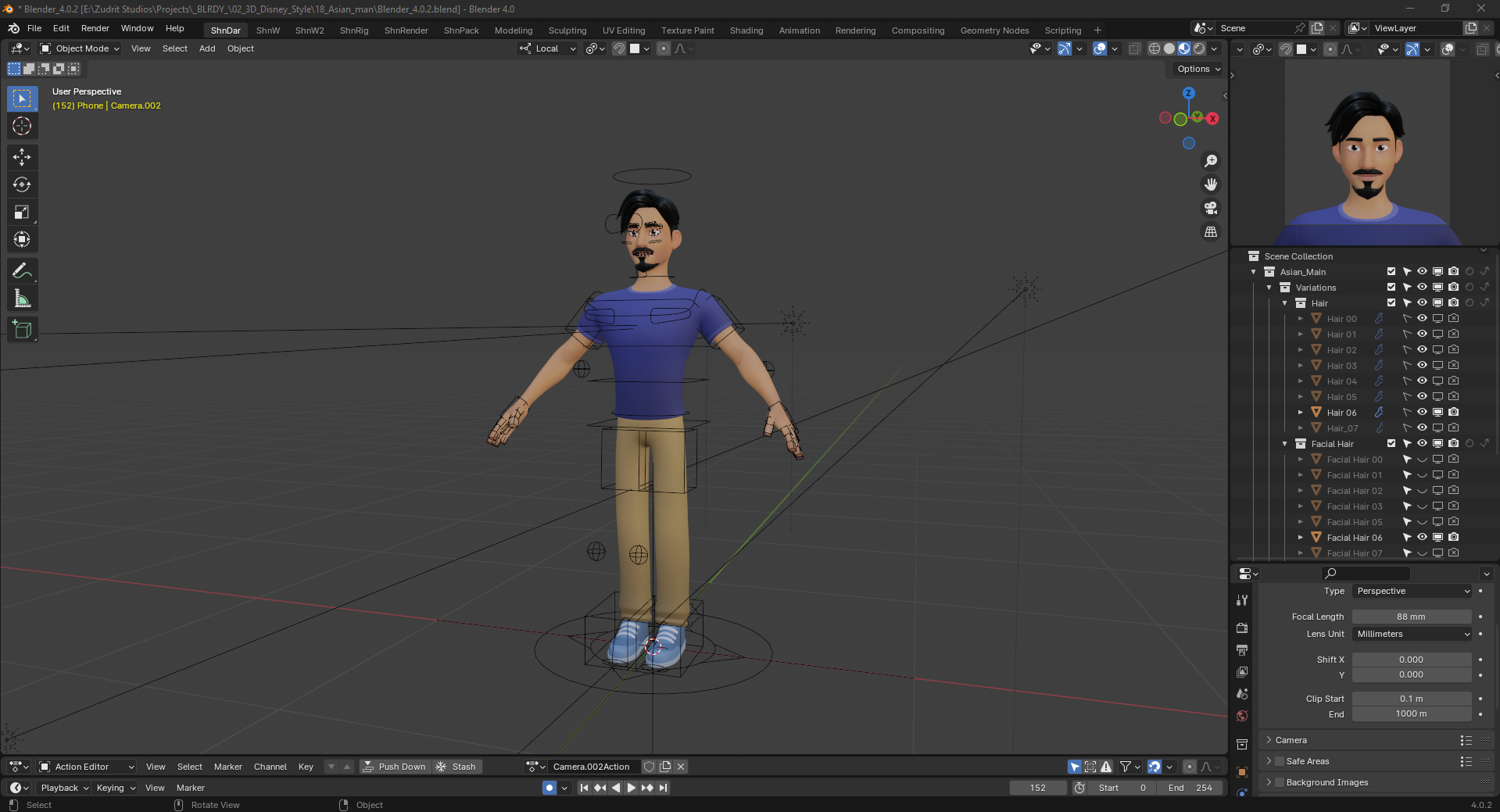Toggle camera view with camera icon

coord(1211,208)
